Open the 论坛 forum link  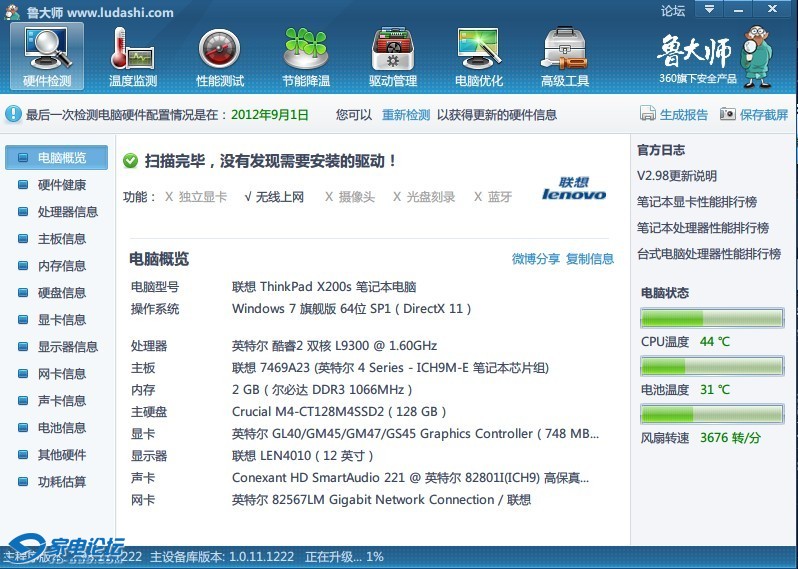point(673,11)
